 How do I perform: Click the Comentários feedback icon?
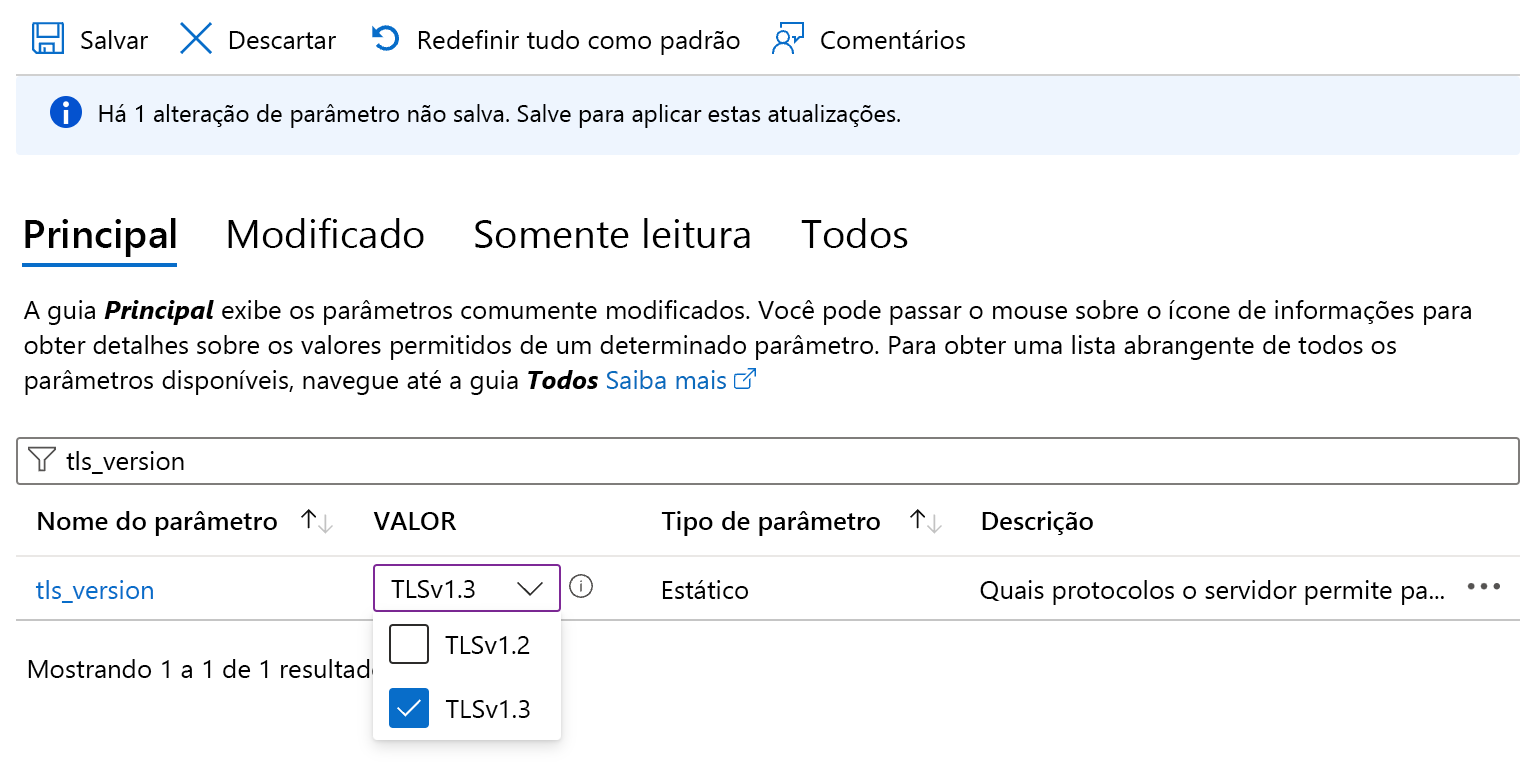[788, 40]
